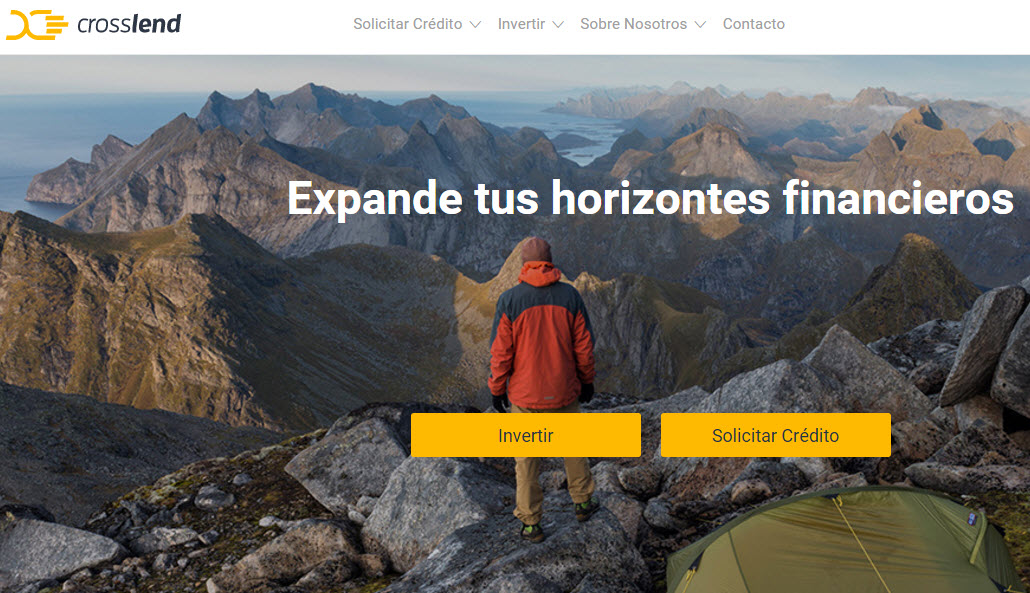Expand the chevron beside Solicitar Crédito menu

tap(476, 25)
